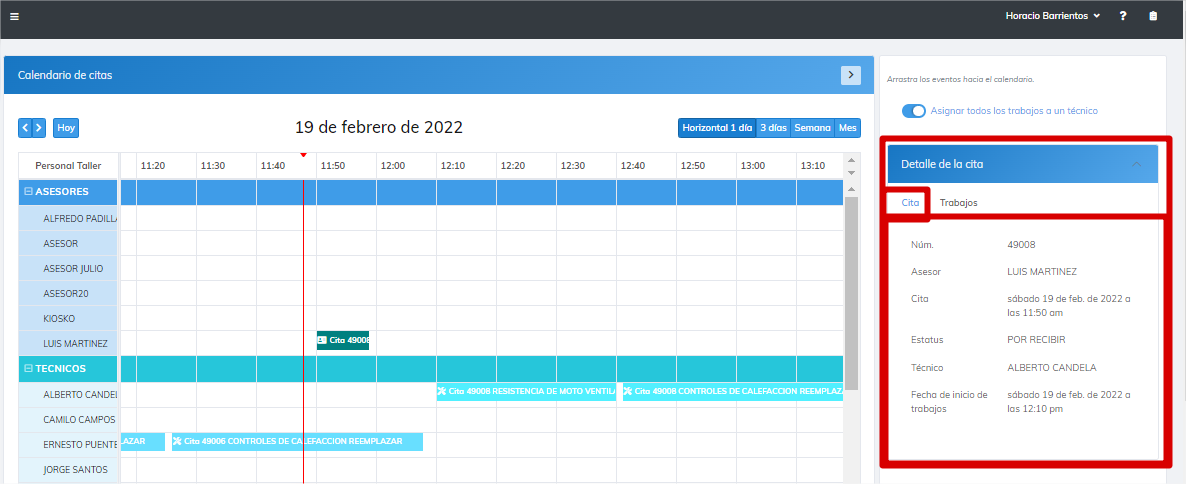The width and height of the screenshot is (1186, 484).
Task: Click the Hoy button
Action: click(66, 128)
